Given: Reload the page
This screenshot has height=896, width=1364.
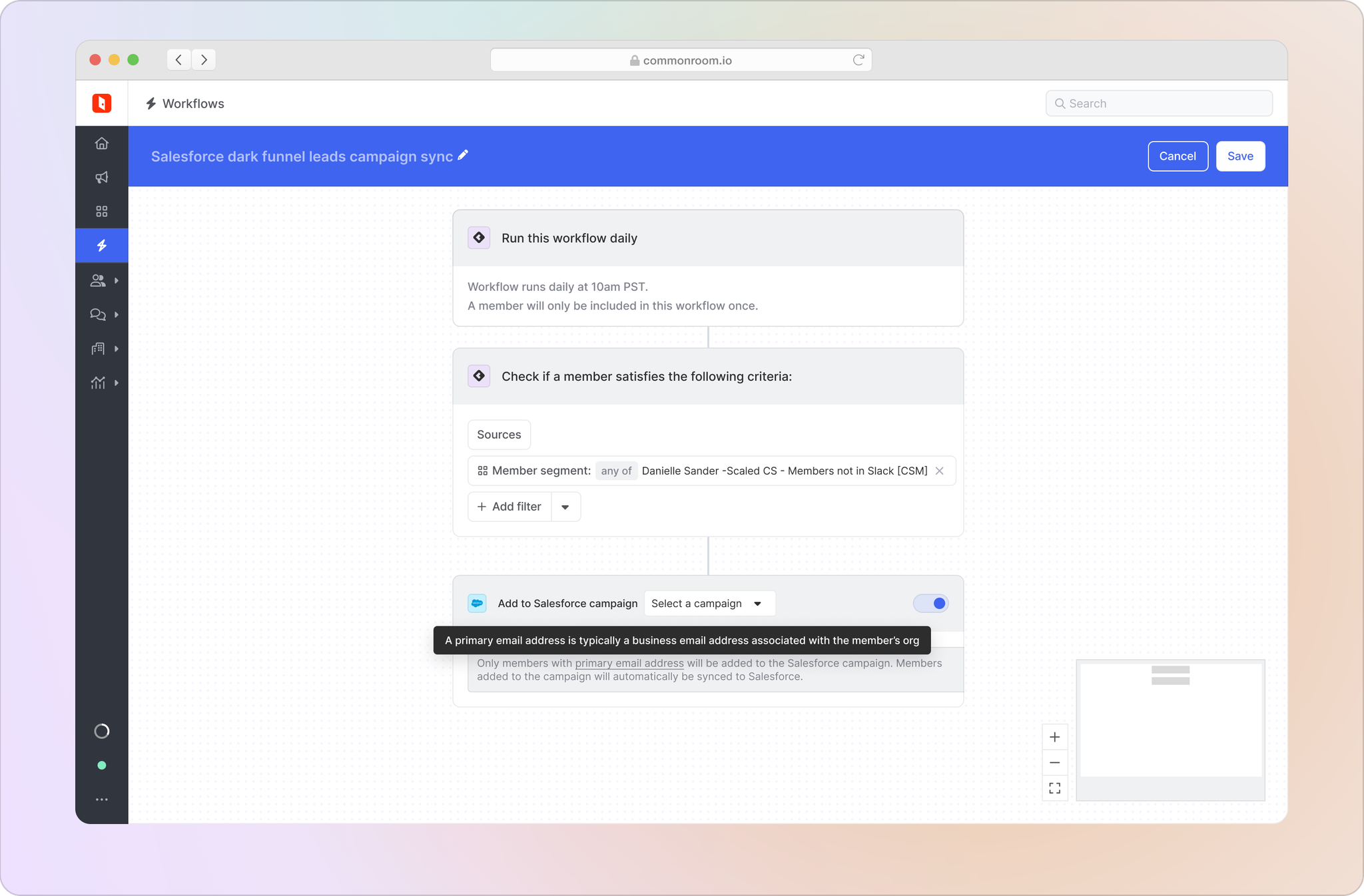Looking at the screenshot, I should tap(858, 60).
